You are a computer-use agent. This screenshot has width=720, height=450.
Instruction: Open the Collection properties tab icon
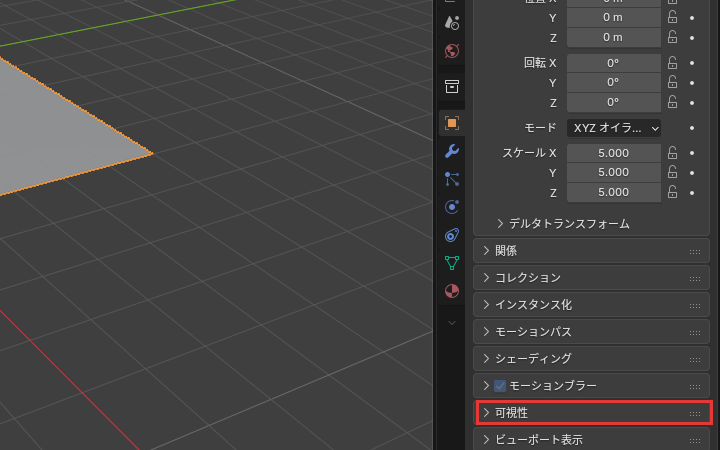[452, 86]
